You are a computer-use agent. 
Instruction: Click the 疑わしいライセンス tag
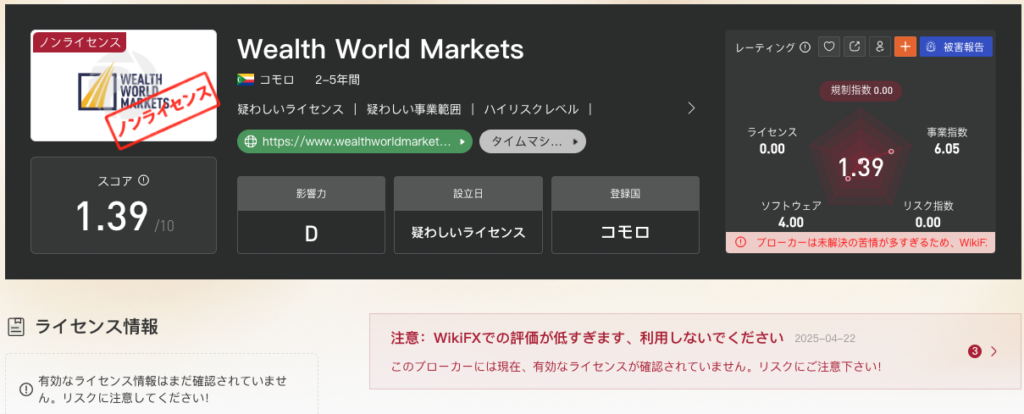pyautogui.click(x=291, y=109)
